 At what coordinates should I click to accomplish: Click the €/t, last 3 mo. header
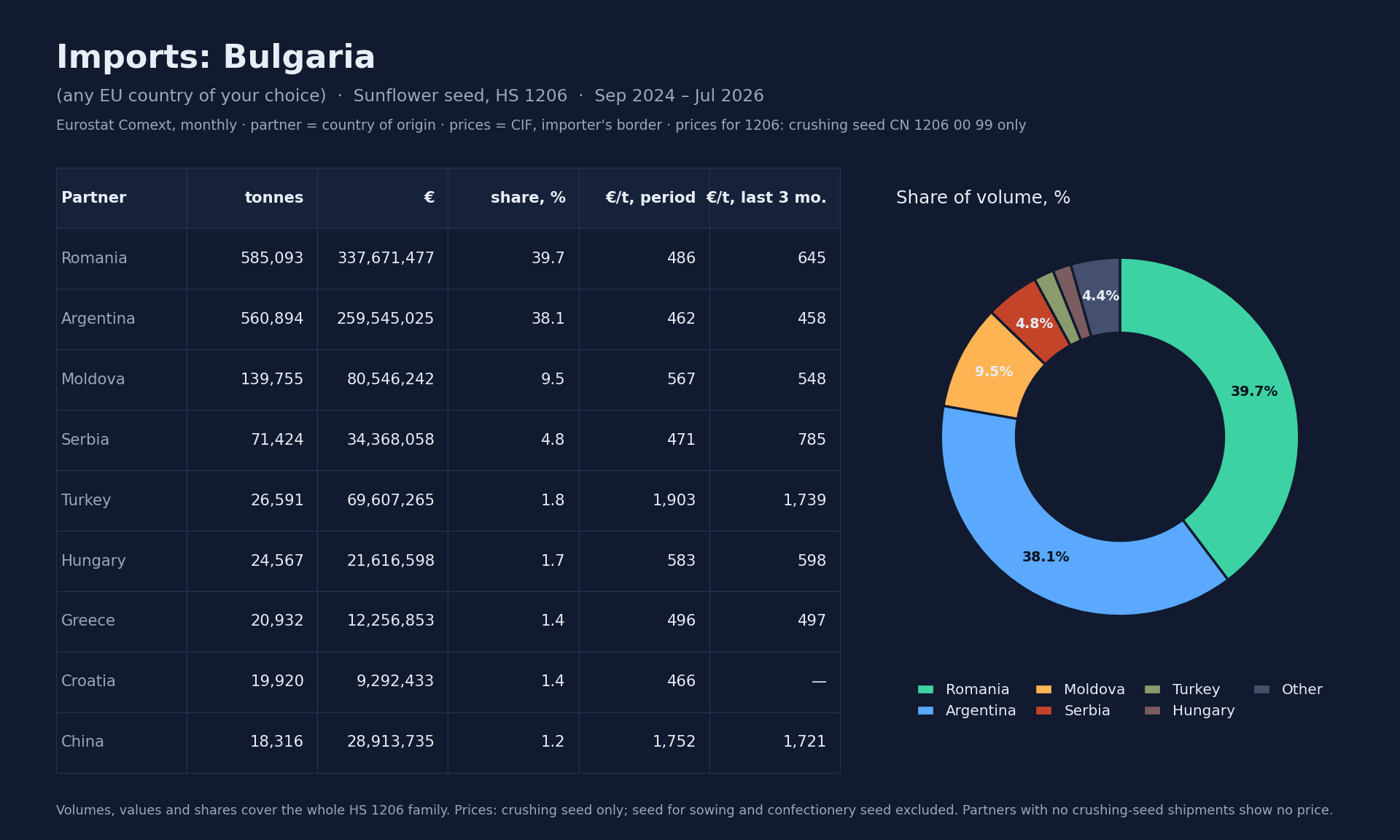(x=775, y=198)
